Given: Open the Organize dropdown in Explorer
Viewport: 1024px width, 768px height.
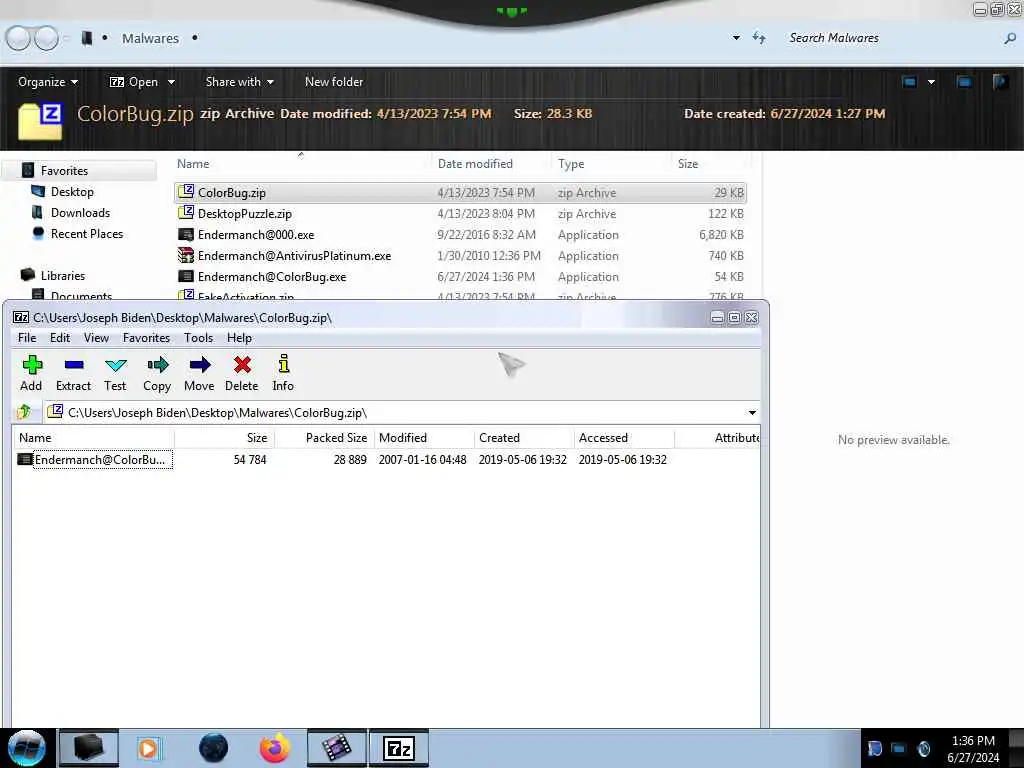Looking at the screenshot, I should (x=48, y=82).
